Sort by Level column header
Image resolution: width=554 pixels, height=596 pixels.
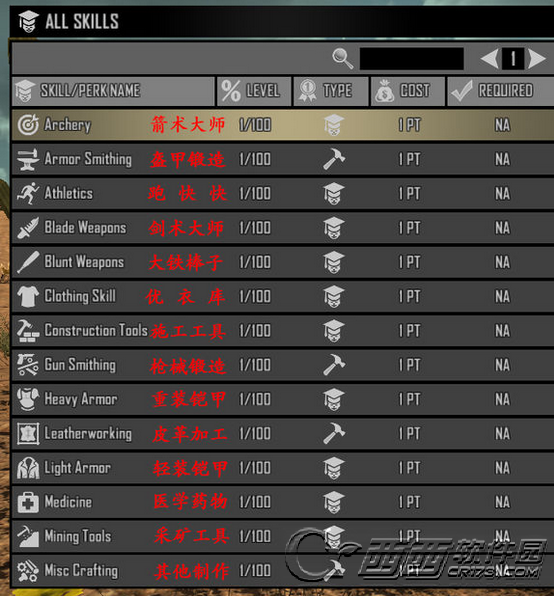coord(254,91)
